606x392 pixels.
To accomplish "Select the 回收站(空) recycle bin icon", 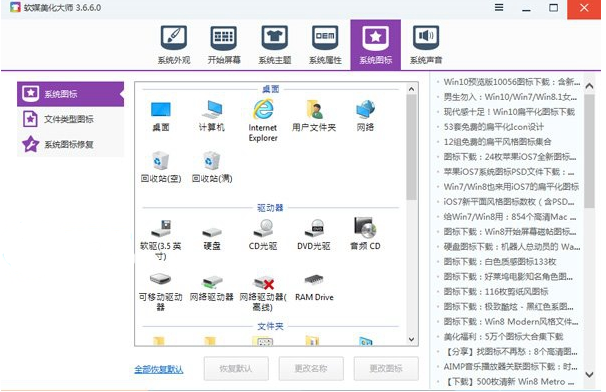I will coord(161,167).
